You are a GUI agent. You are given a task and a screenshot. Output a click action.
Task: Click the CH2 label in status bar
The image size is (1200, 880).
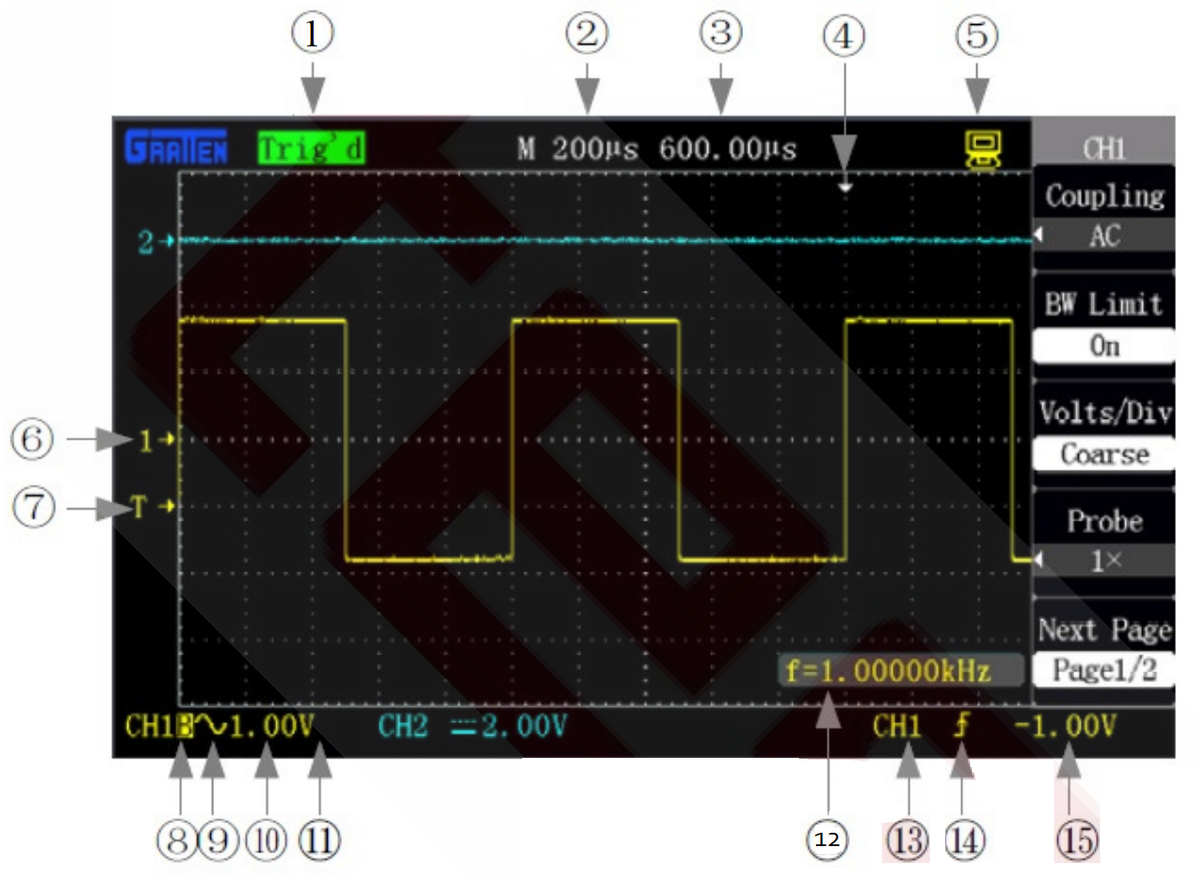coord(403,727)
